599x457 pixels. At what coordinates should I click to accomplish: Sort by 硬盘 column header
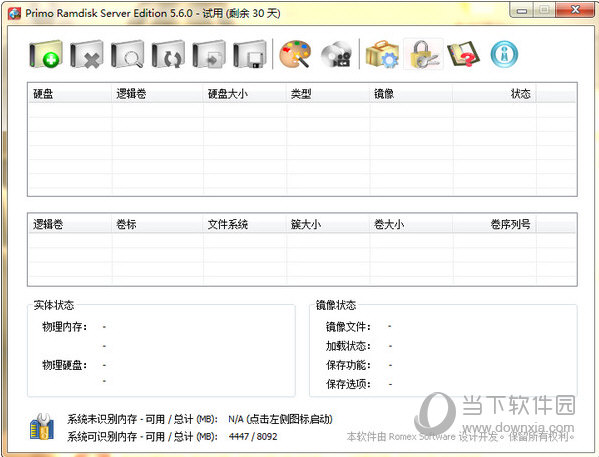tap(70, 94)
